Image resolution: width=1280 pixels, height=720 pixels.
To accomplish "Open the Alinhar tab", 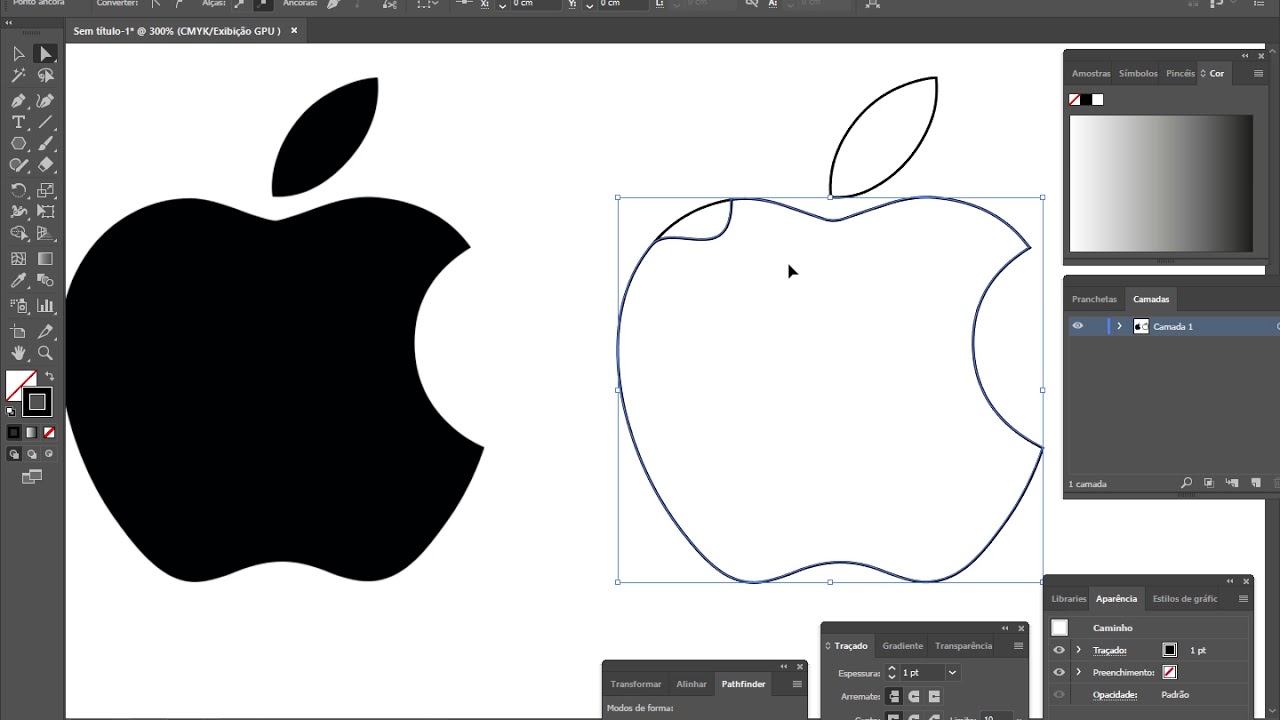I will click(x=691, y=684).
